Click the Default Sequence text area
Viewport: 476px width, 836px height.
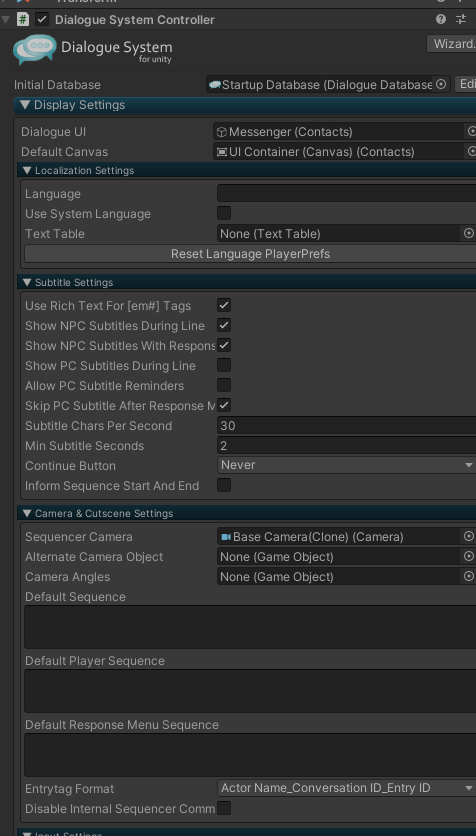pyautogui.click(x=250, y=627)
